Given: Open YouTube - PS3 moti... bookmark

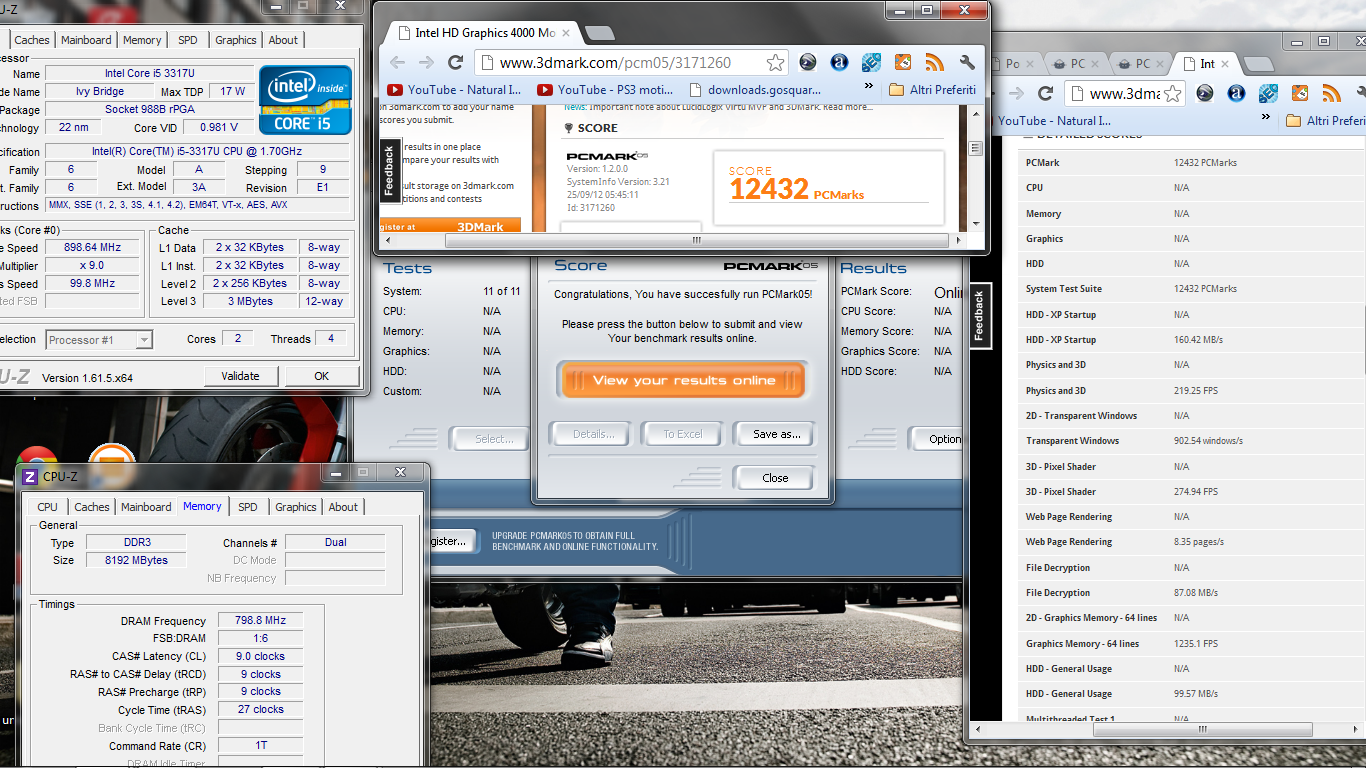Looking at the screenshot, I should pos(606,89).
